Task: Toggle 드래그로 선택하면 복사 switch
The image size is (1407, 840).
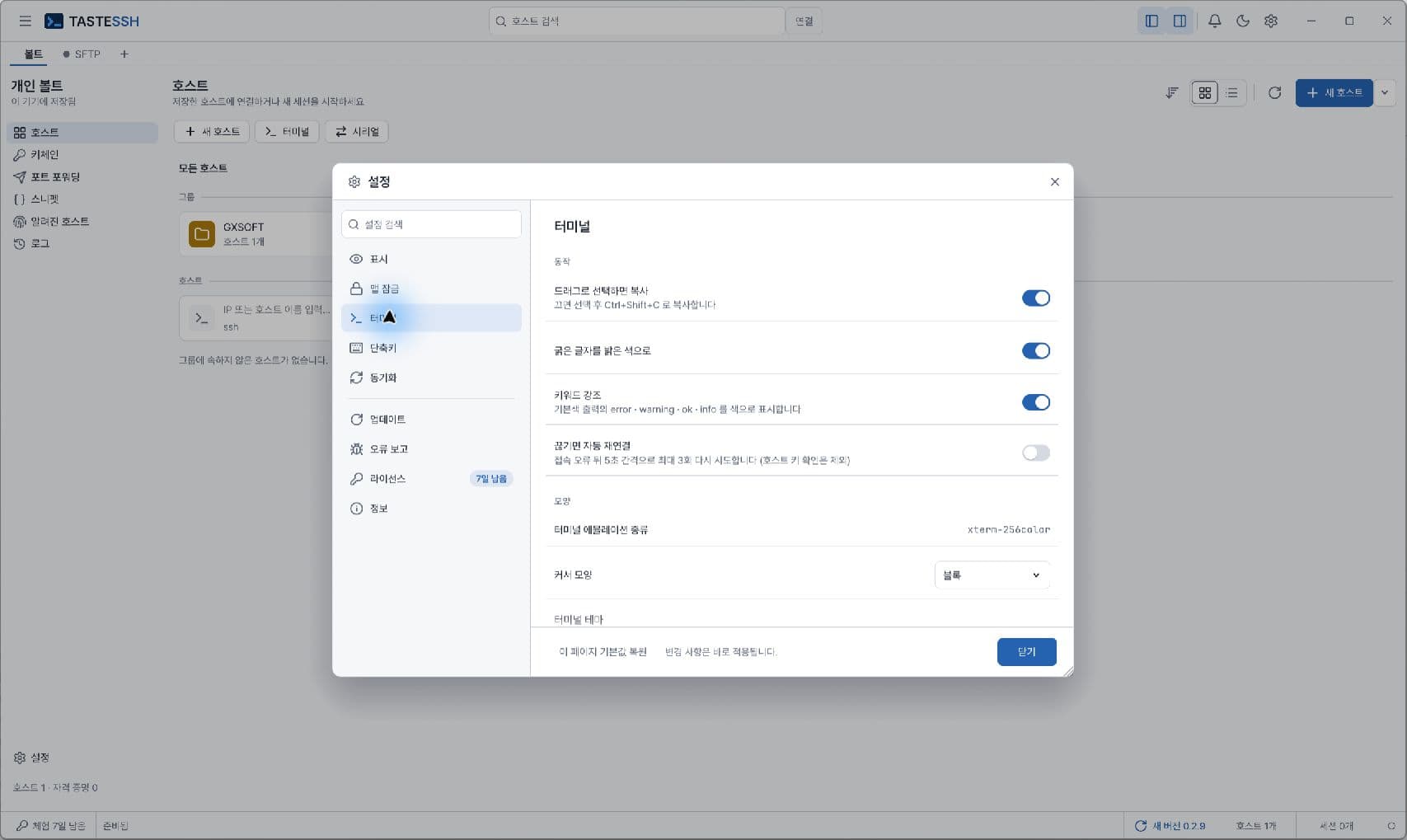Action: pyautogui.click(x=1035, y=298)
